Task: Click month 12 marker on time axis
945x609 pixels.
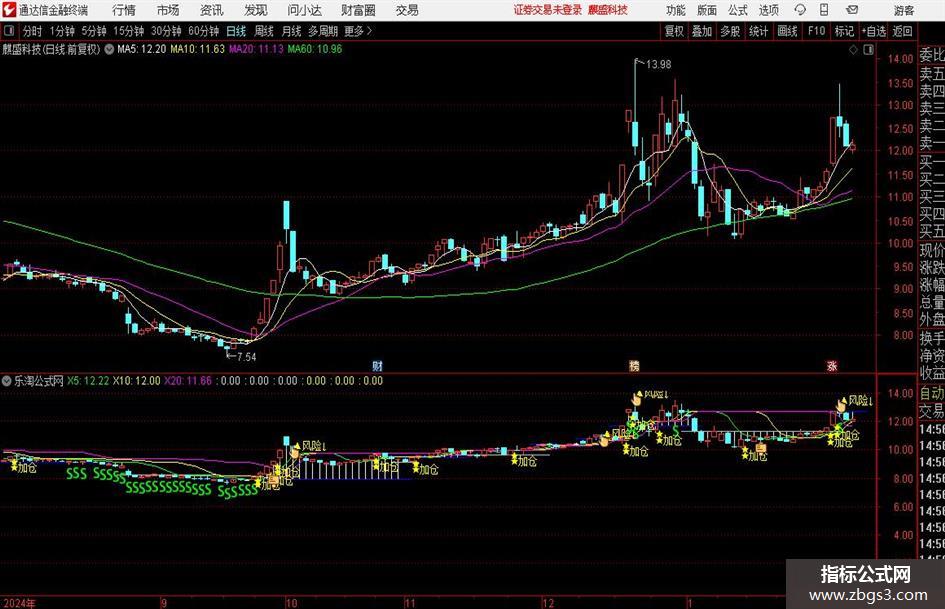Action: 547,603
